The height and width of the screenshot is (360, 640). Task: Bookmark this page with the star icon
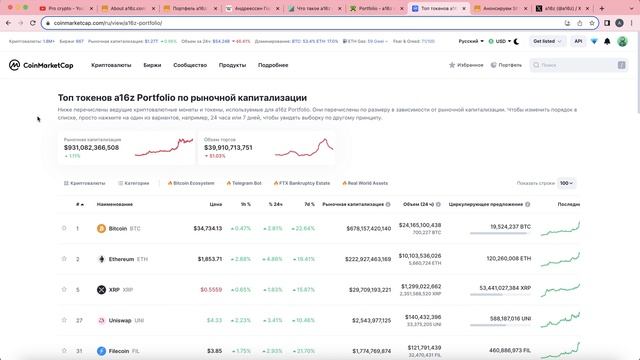(591, 23)
